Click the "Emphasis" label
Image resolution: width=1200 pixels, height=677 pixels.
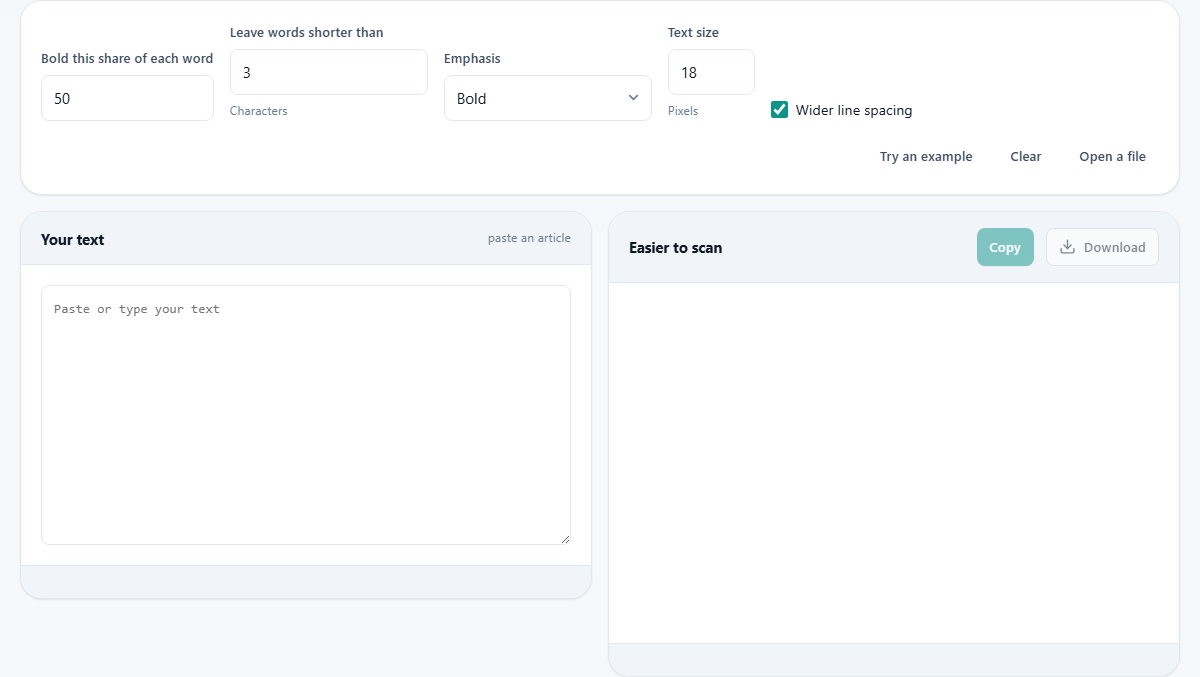pos(472,58)
